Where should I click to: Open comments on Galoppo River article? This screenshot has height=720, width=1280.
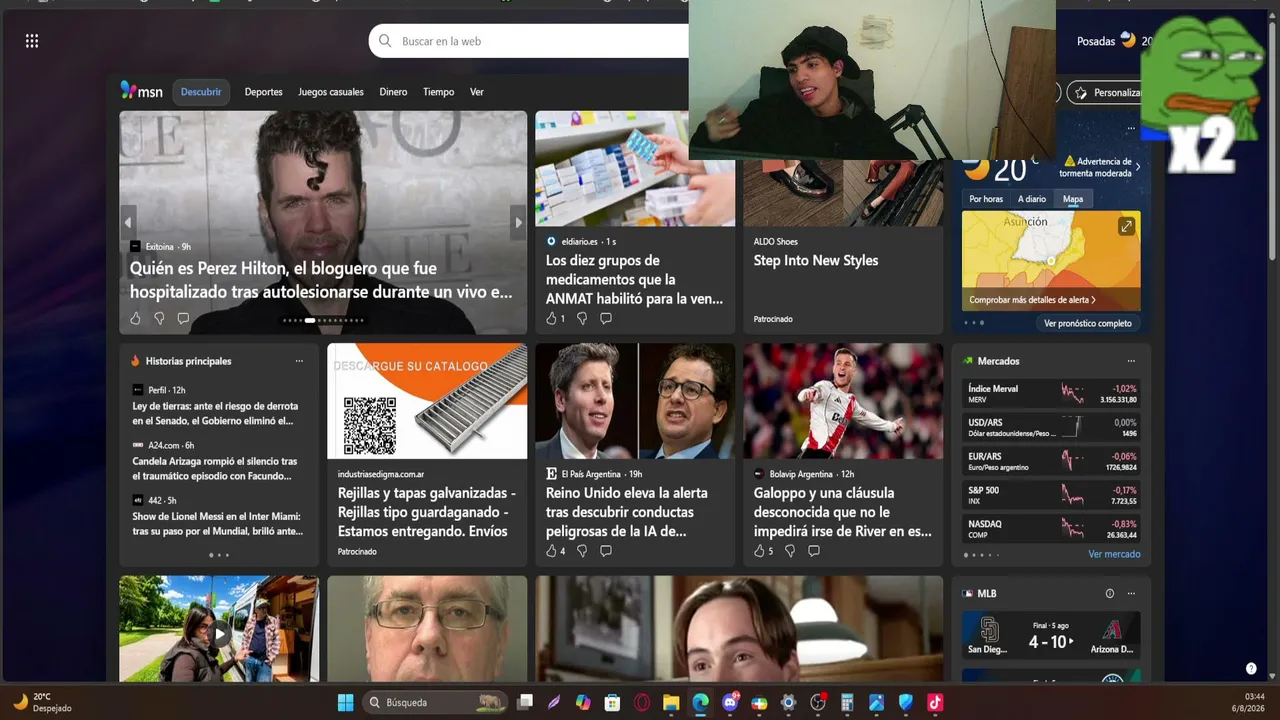click(x=814, y=551)
